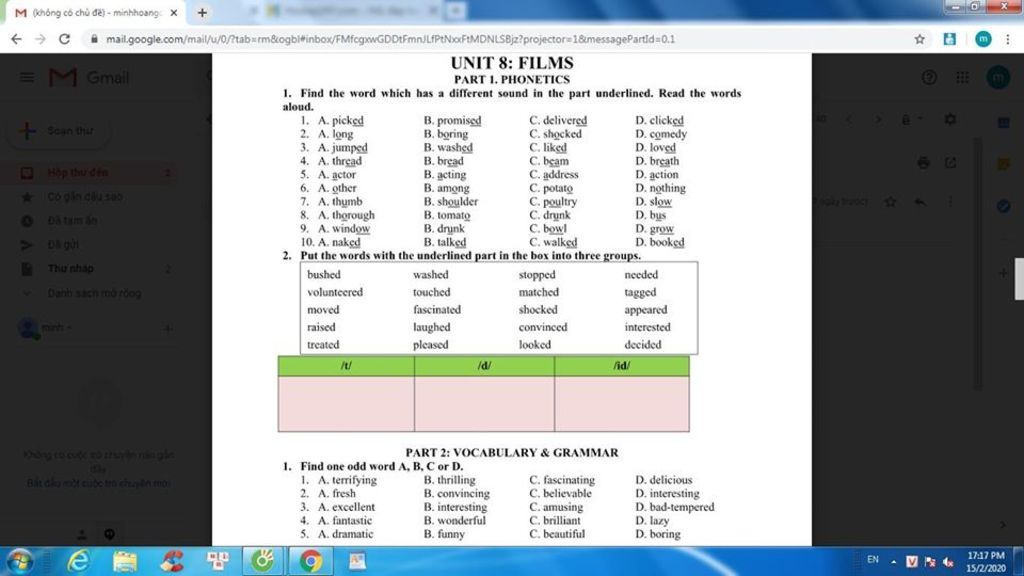Click the Gmail logo
The width and height of the screenshot is (1024, 576).
coord(89,78)
